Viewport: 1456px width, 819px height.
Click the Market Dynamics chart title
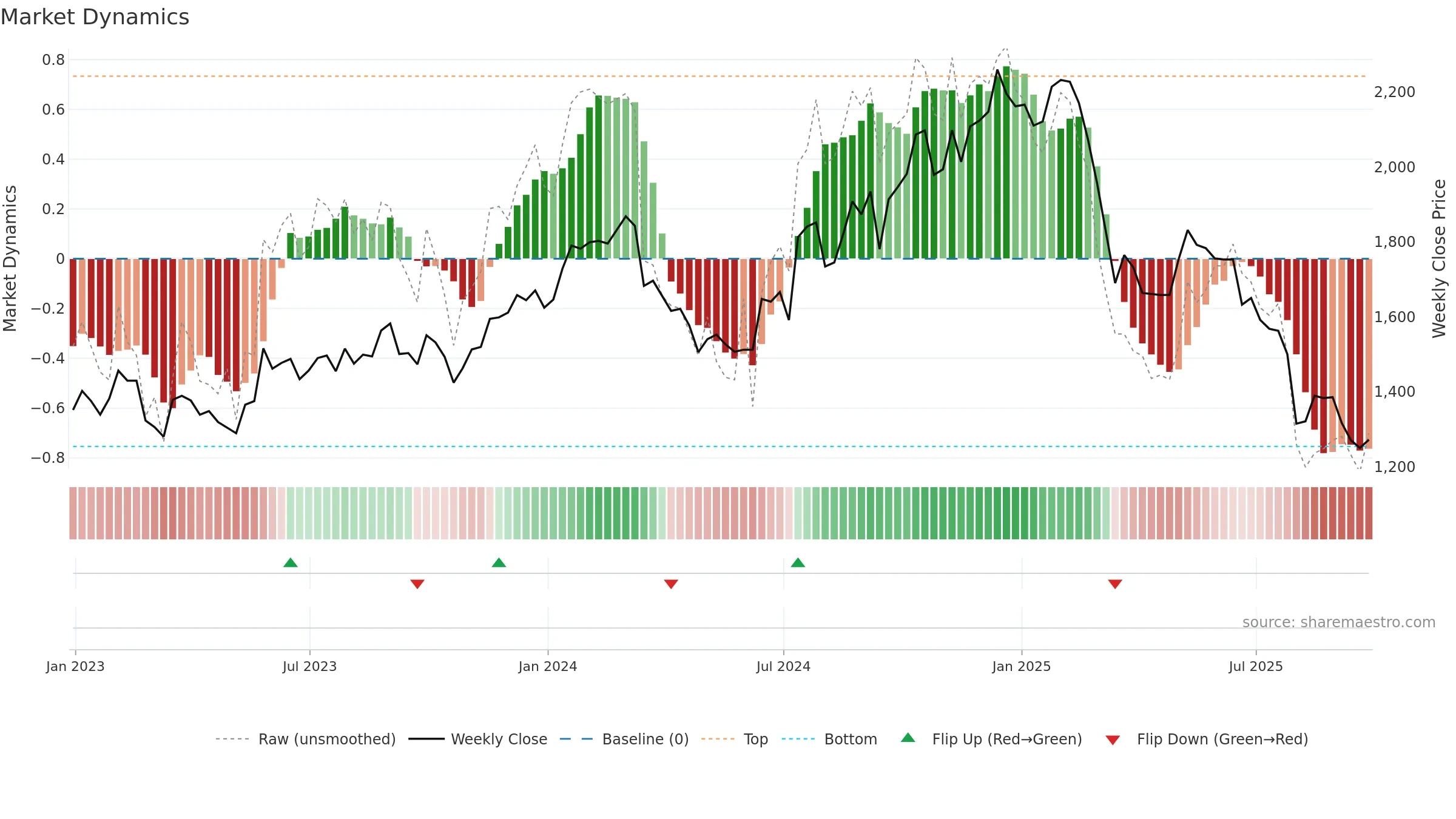pos(95,17)
